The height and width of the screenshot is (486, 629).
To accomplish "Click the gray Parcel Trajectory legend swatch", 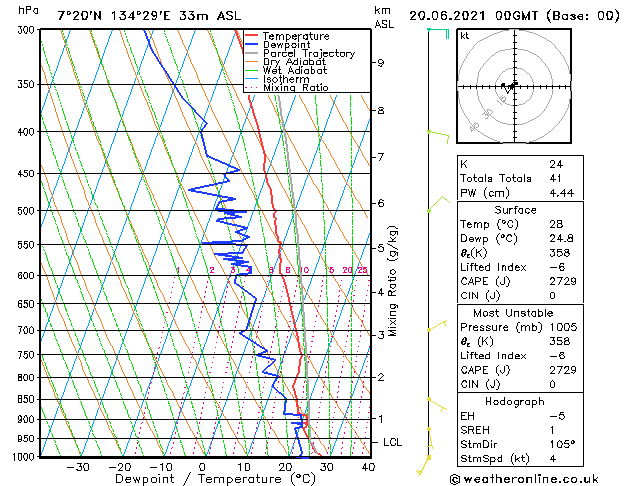I will 252,53.
